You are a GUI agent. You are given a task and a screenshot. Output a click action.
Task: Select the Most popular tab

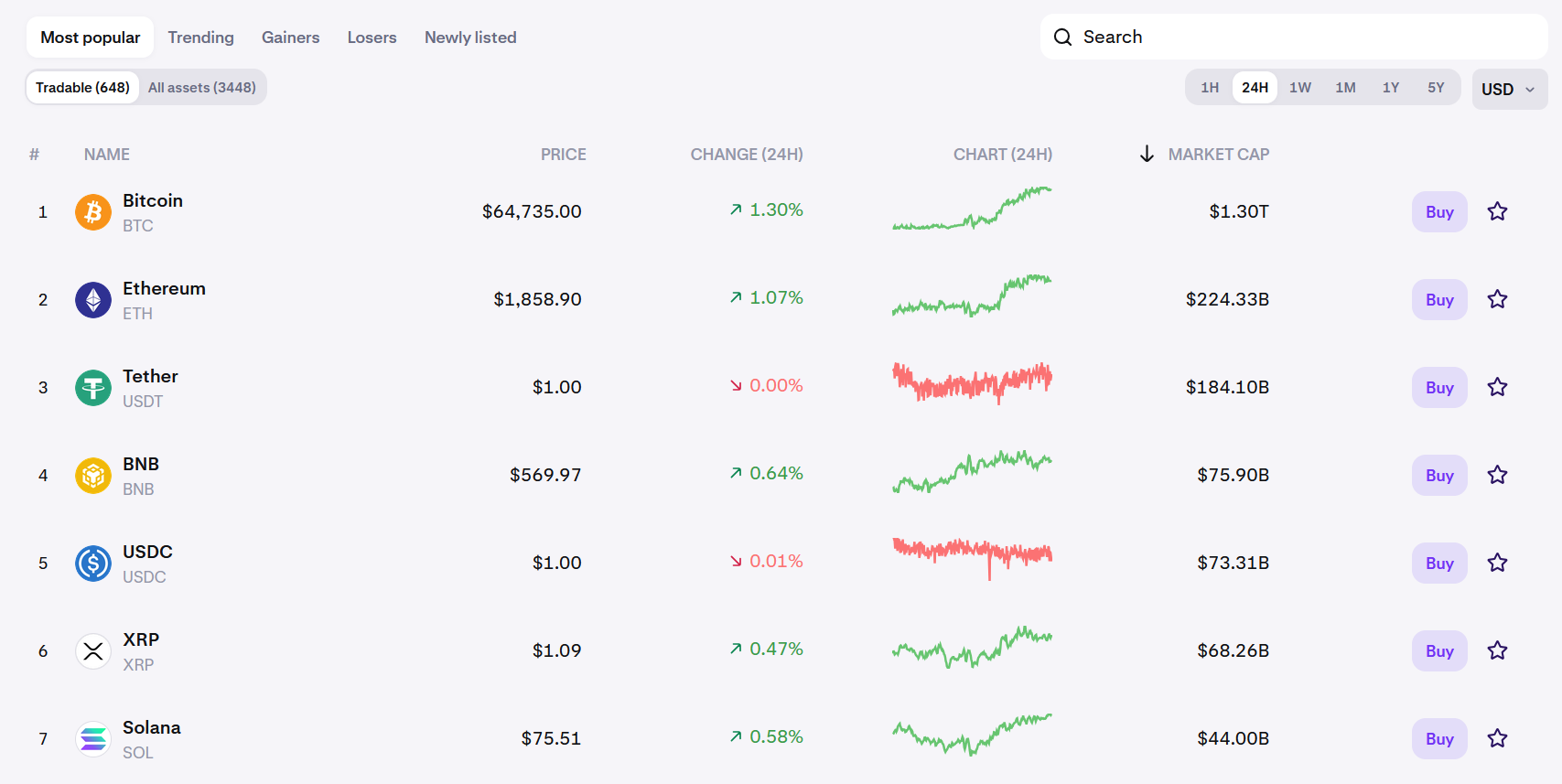90,38
